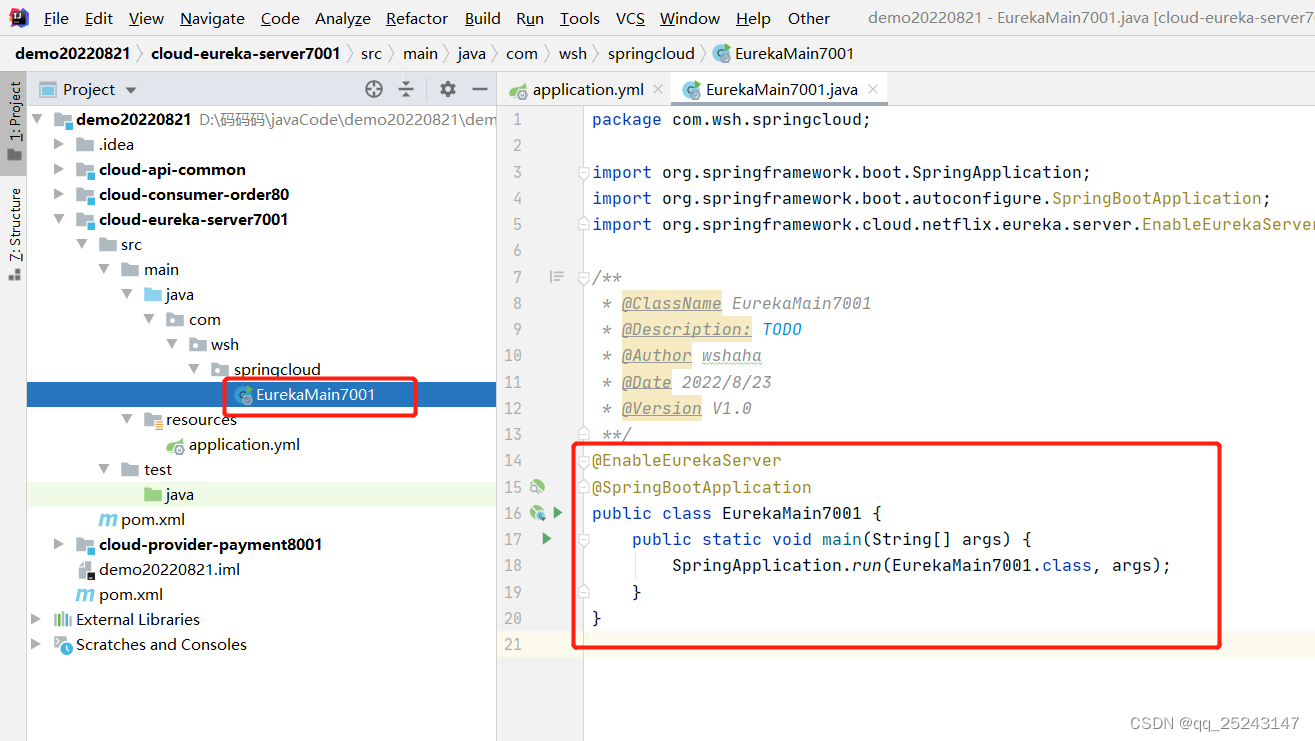1315x741 pixels.
Task: Click the run arrow on line 17
Action: point(546,539)
